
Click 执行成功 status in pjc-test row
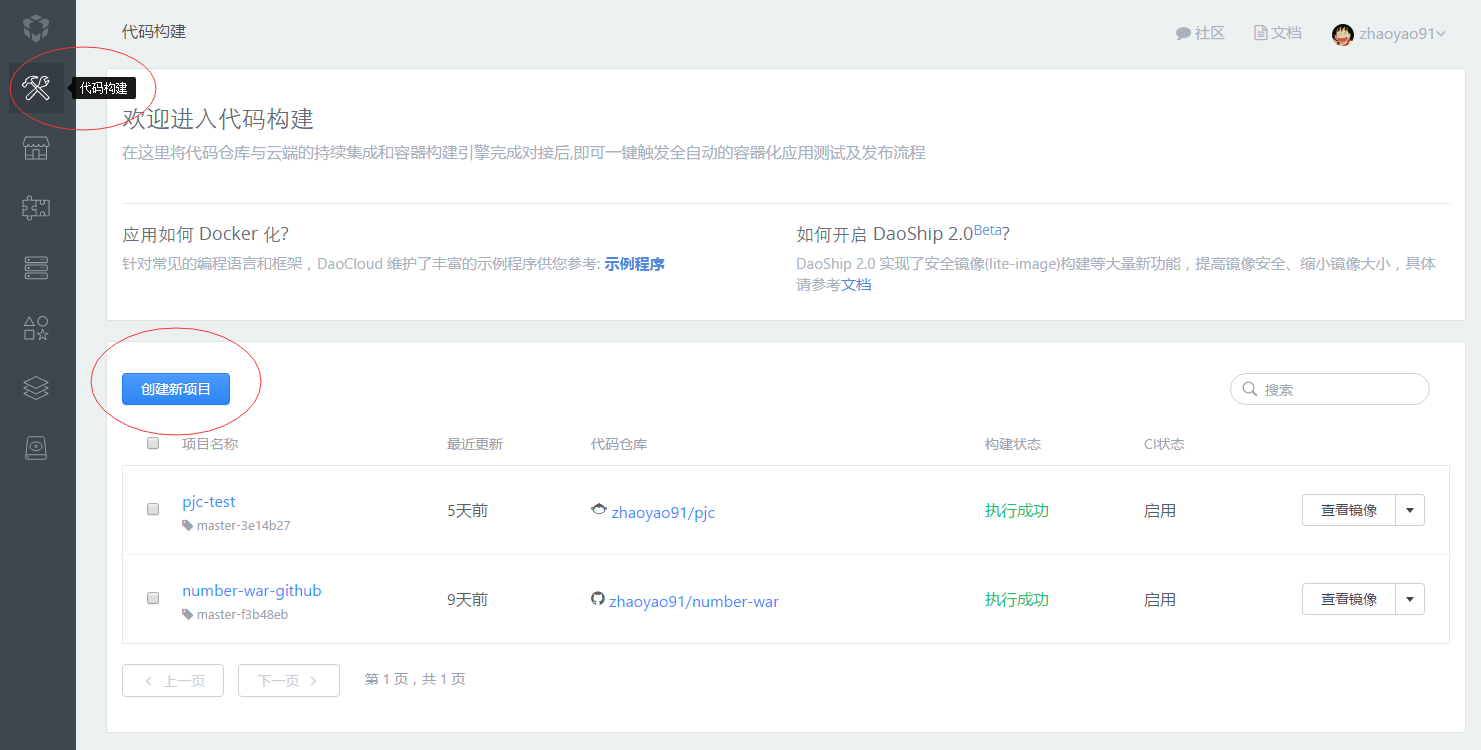click(1017, 510)
